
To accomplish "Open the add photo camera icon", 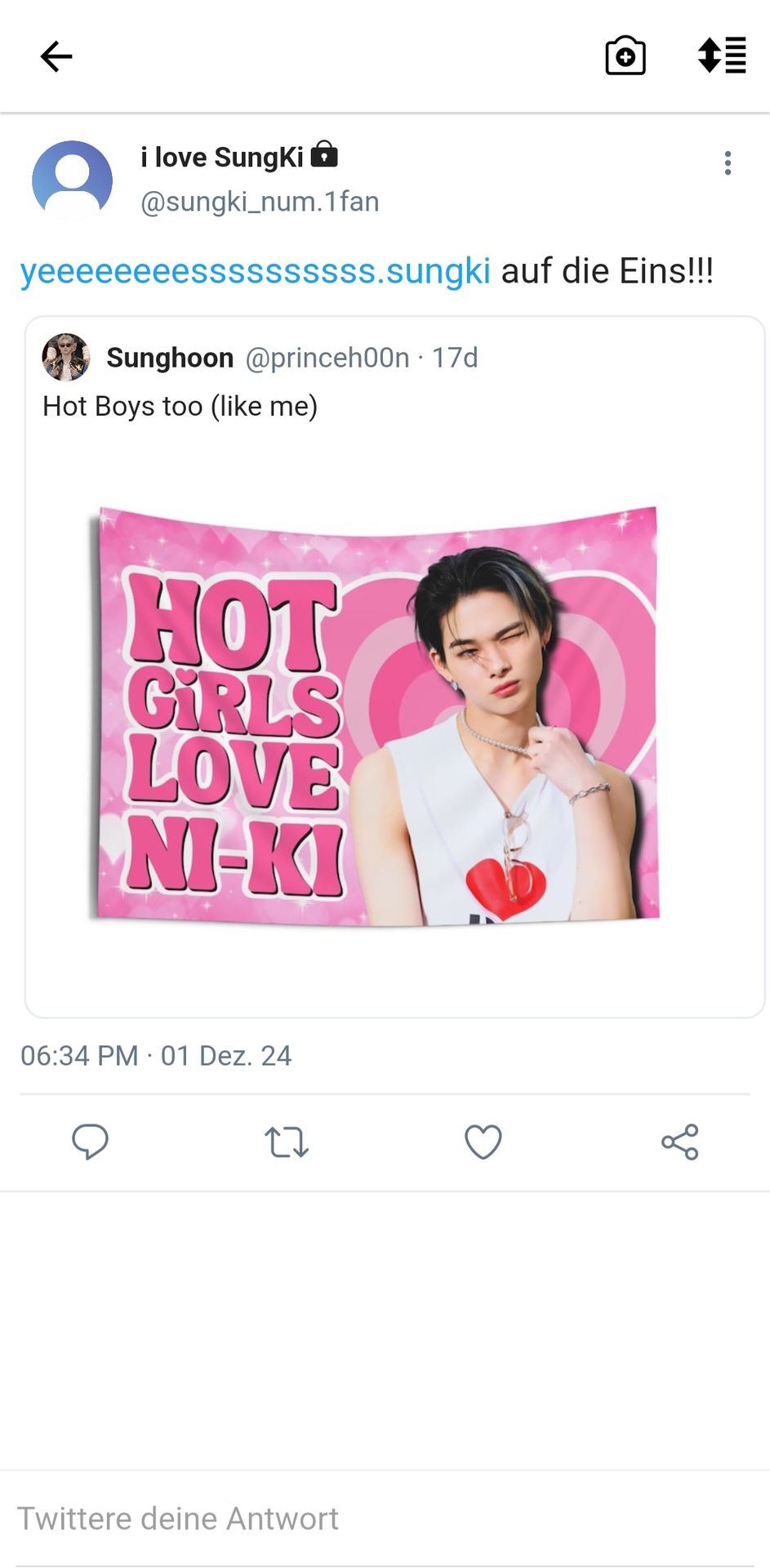I will point(625,56).
